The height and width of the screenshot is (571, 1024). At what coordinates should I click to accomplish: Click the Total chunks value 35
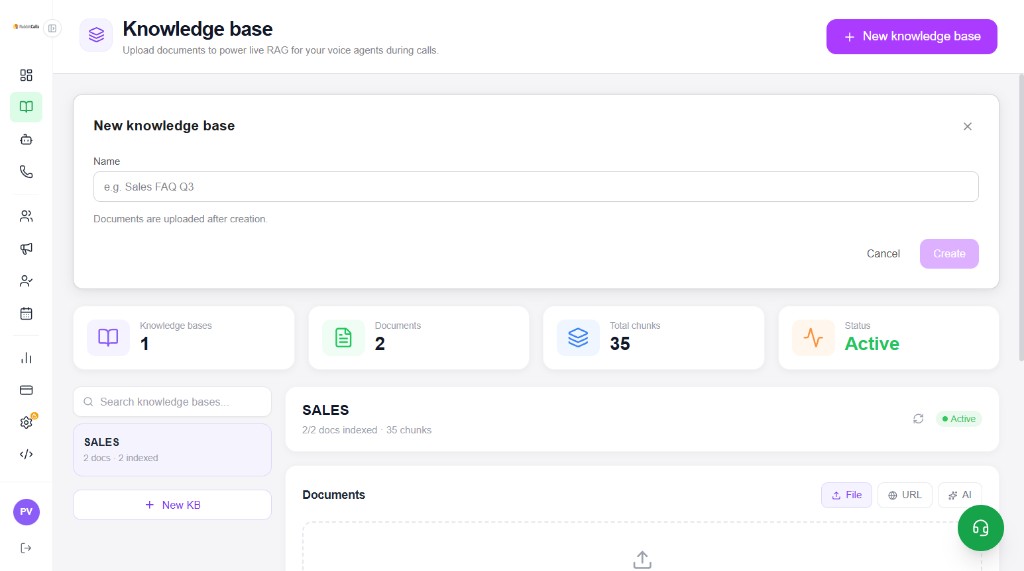(620, 344)
